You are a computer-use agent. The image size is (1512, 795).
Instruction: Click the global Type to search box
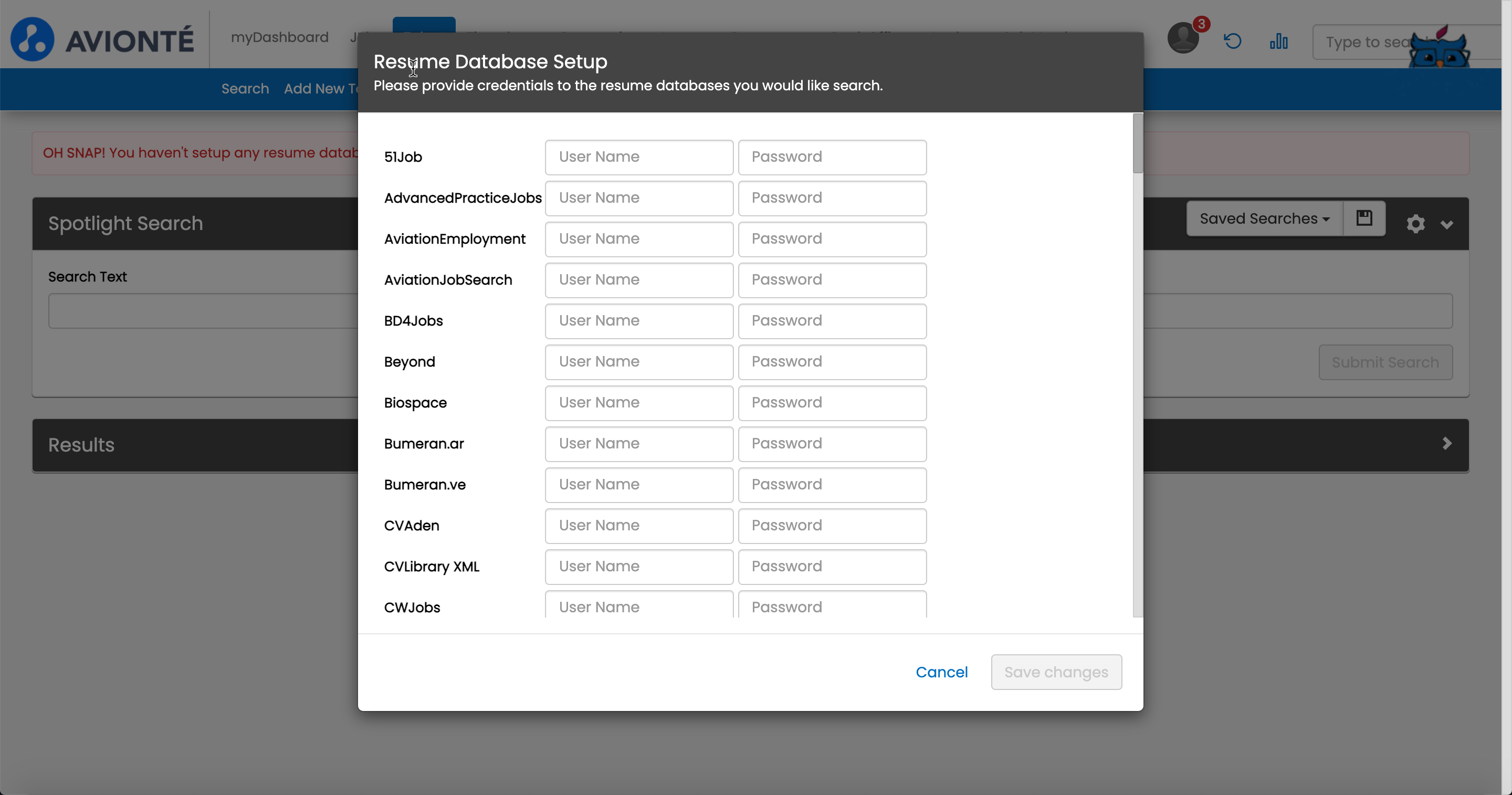click(x=1406, y=41)
